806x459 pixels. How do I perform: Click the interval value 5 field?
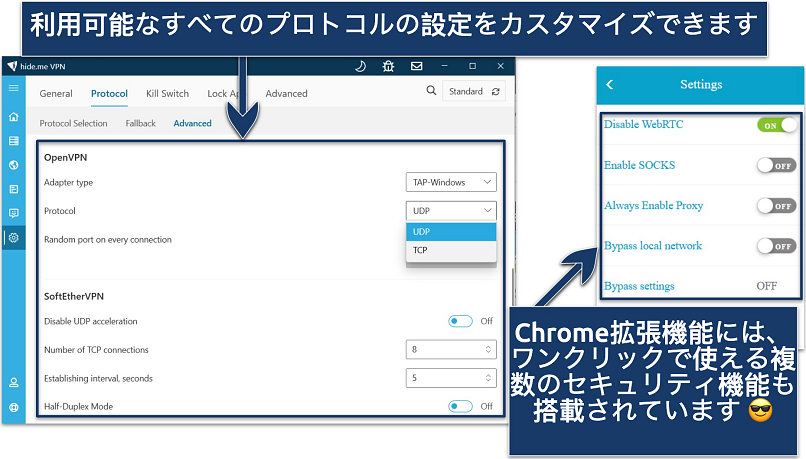451,378
